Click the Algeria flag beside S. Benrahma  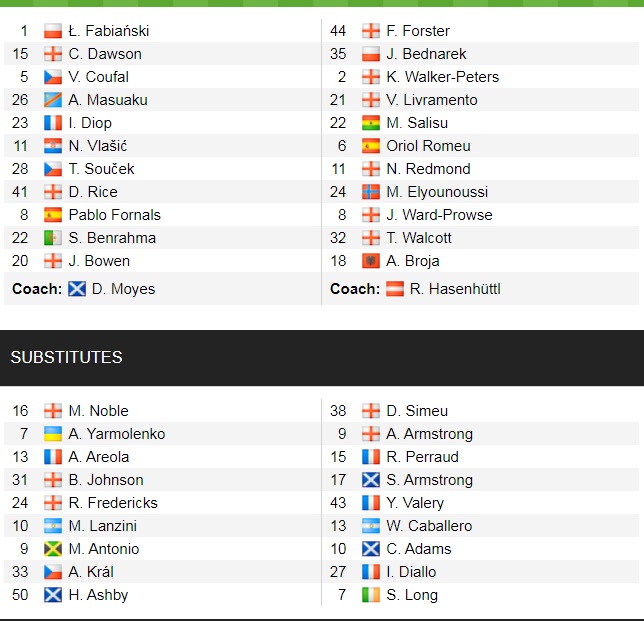click(x=53, y=238)
